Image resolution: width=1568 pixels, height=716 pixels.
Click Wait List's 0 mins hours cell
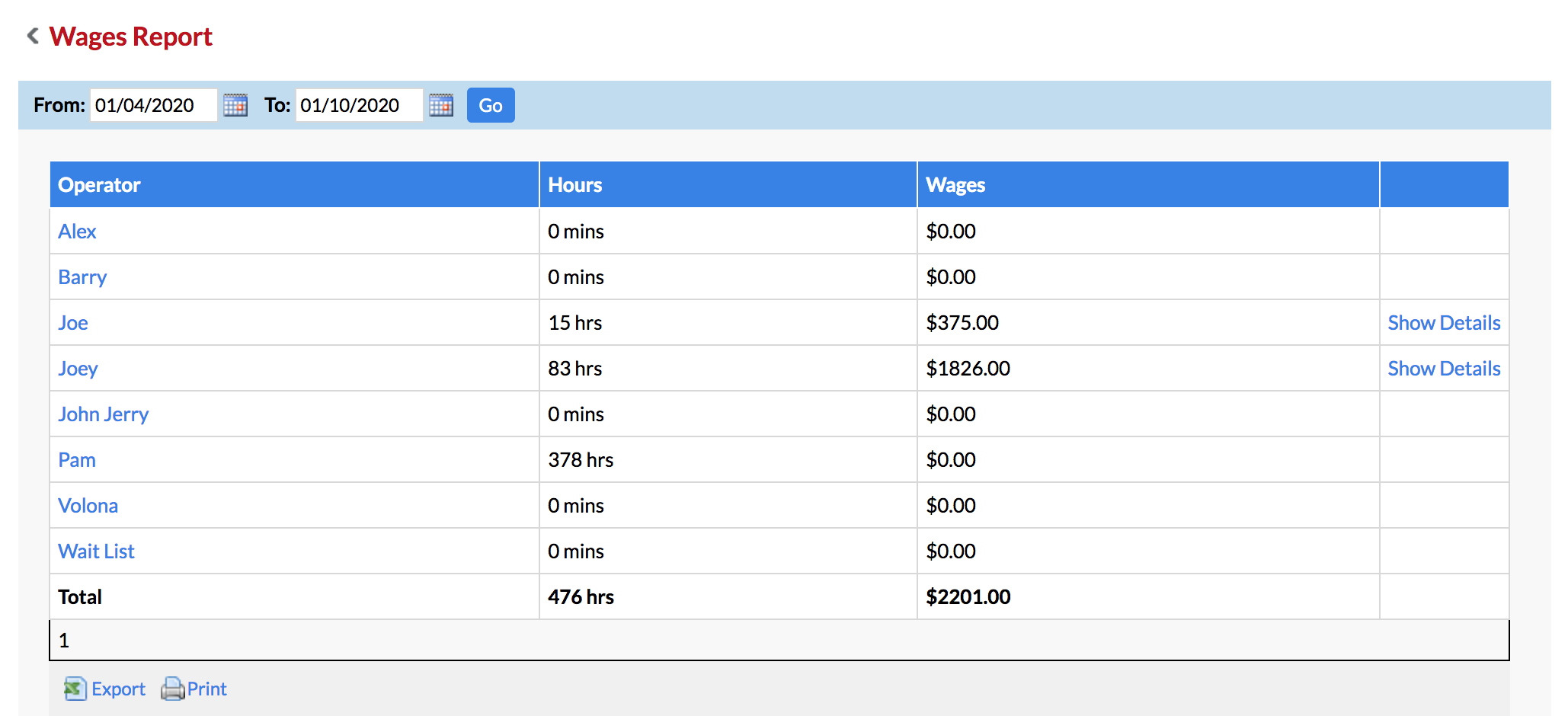coord(728,551)
